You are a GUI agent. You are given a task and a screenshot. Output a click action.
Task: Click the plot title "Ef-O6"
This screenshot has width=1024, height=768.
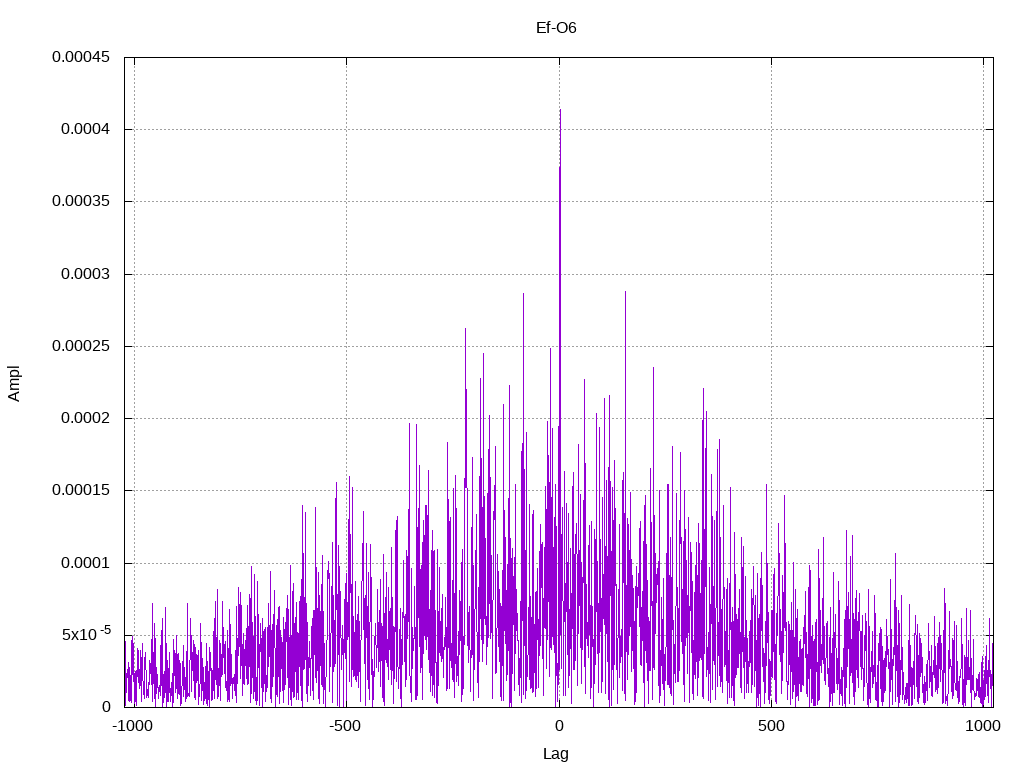[x=556, y=28]
